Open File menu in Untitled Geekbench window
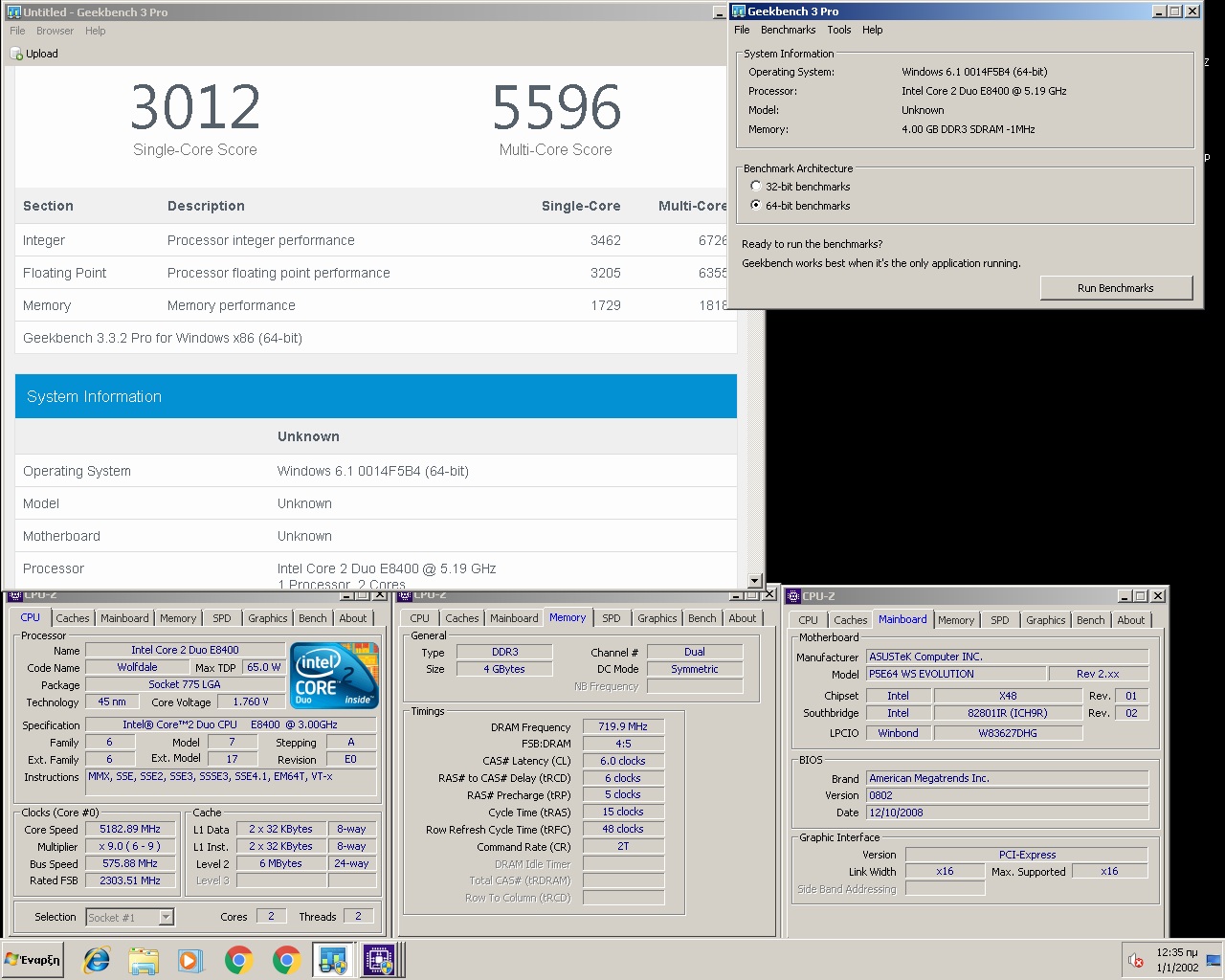 (x=17, y=31)
